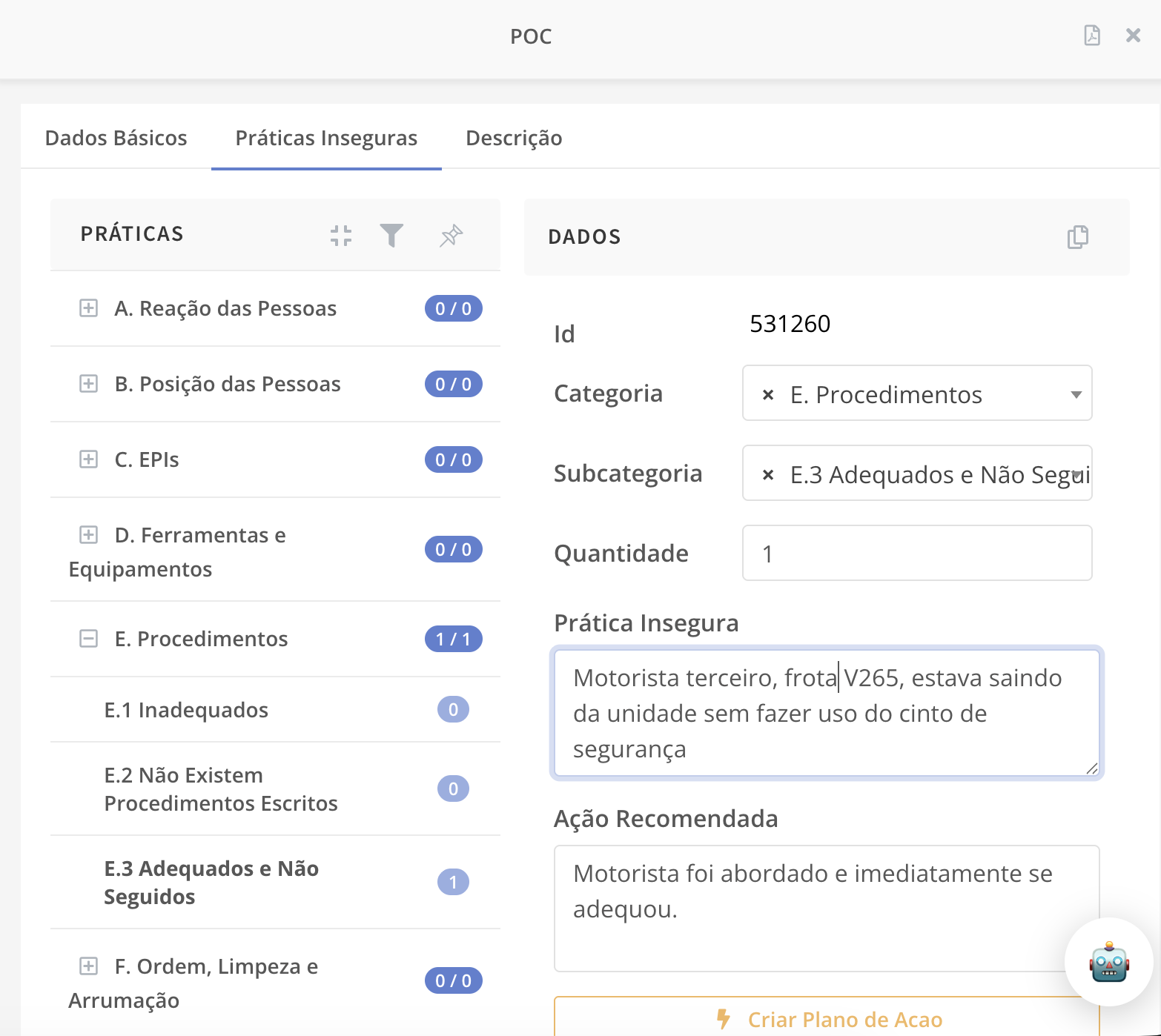1161x1036 pixels.
Task: Remove the E.3 Adequados subcategory tag
Action: click(x=767, y=474)
